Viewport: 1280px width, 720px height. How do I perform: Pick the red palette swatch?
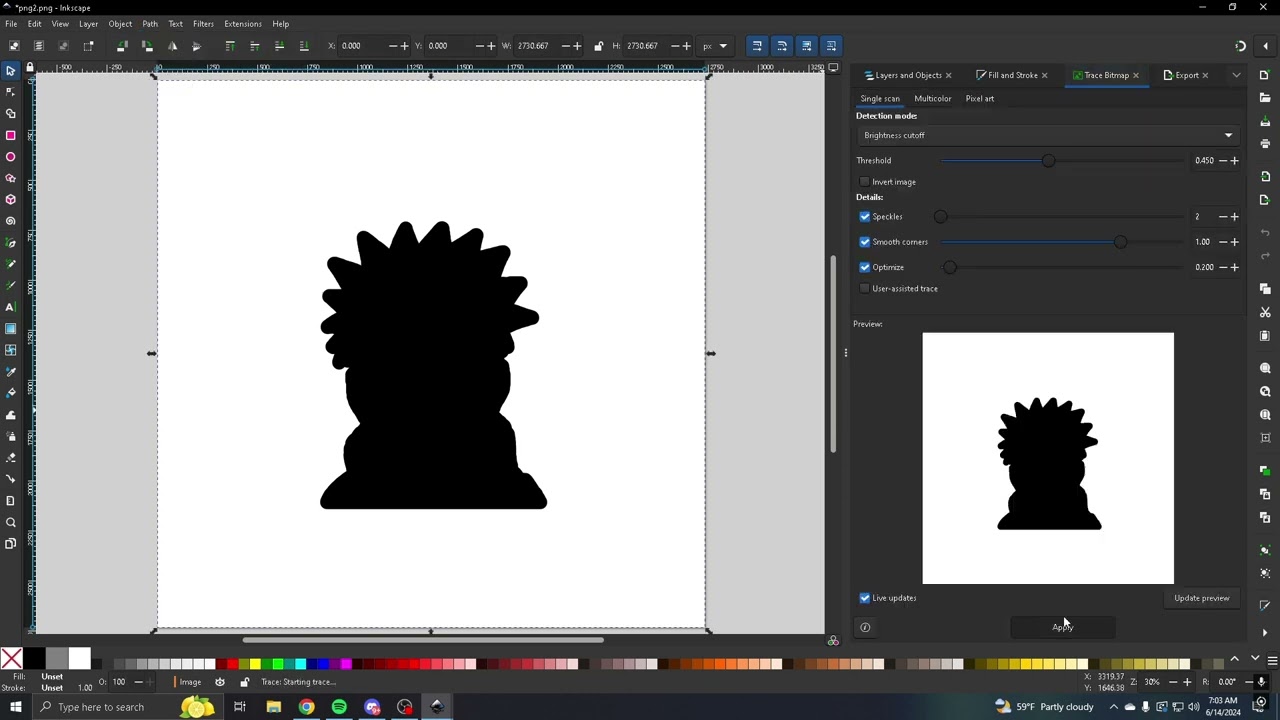[232, 664]
